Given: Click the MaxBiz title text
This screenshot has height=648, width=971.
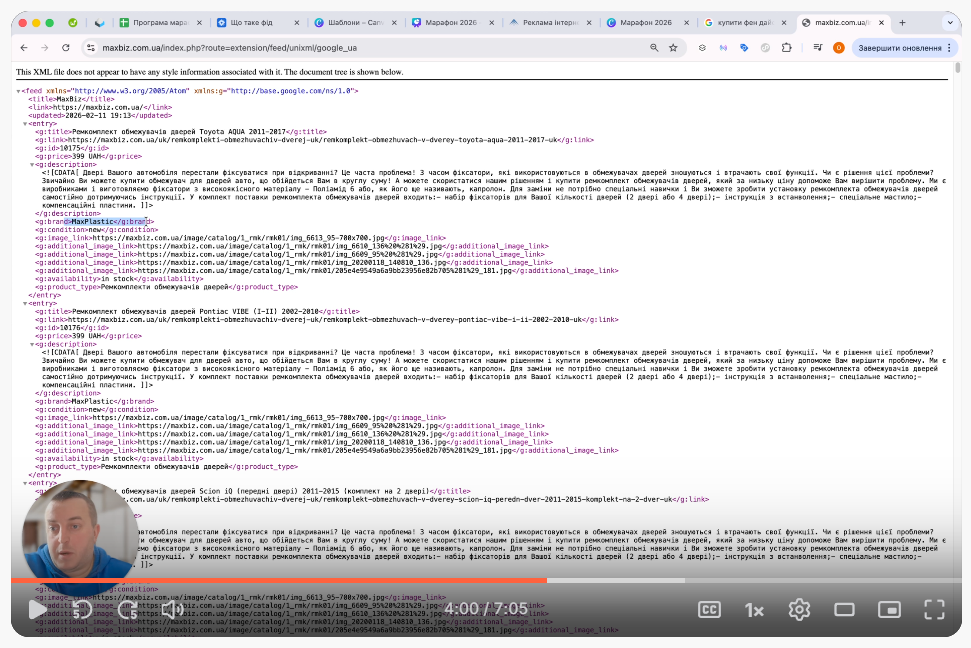Looking at the screenshot, I should click(x=69, y=99).
